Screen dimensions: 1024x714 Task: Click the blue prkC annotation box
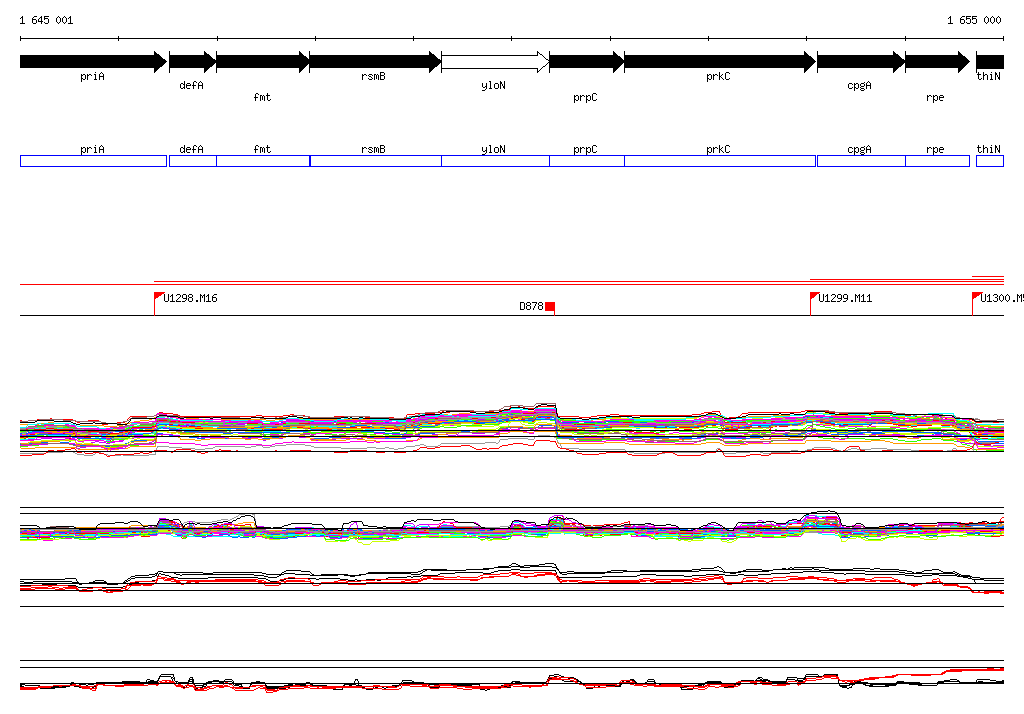(x=720, y=161)
